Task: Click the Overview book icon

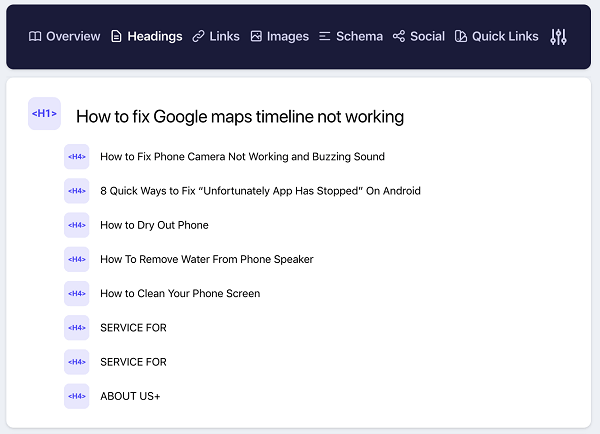Action: coord(35,36)
